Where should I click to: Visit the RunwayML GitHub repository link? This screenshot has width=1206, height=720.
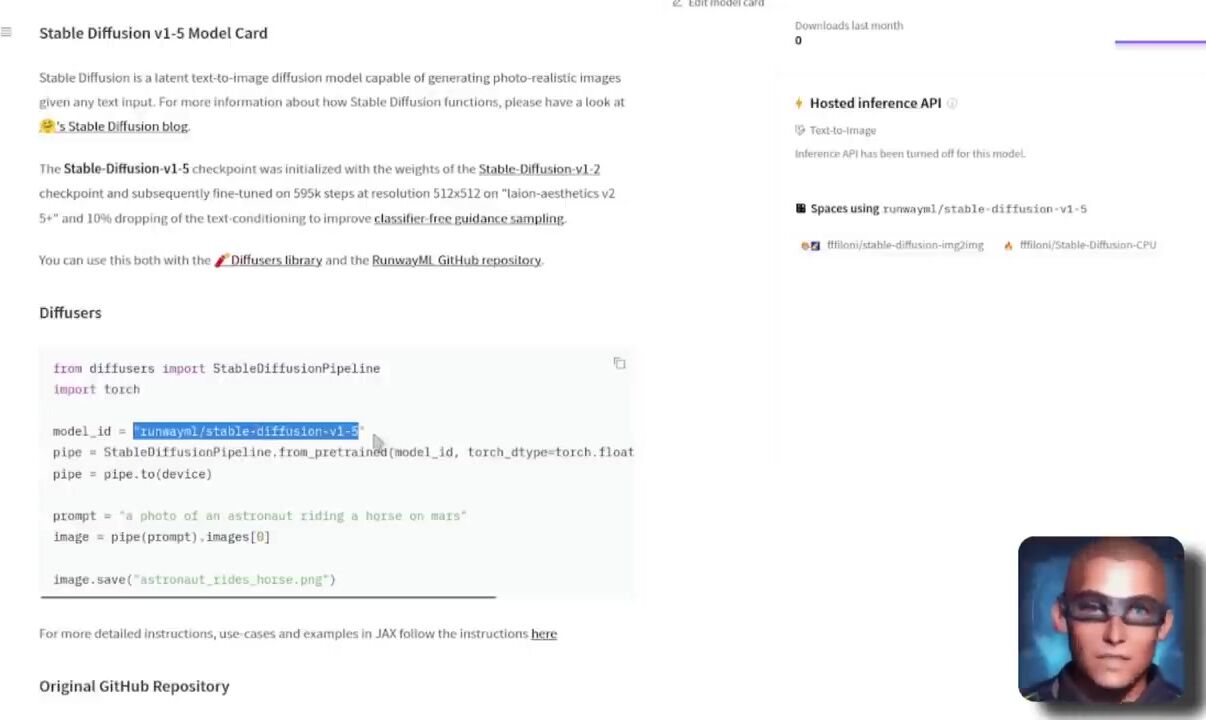[456, 260]
